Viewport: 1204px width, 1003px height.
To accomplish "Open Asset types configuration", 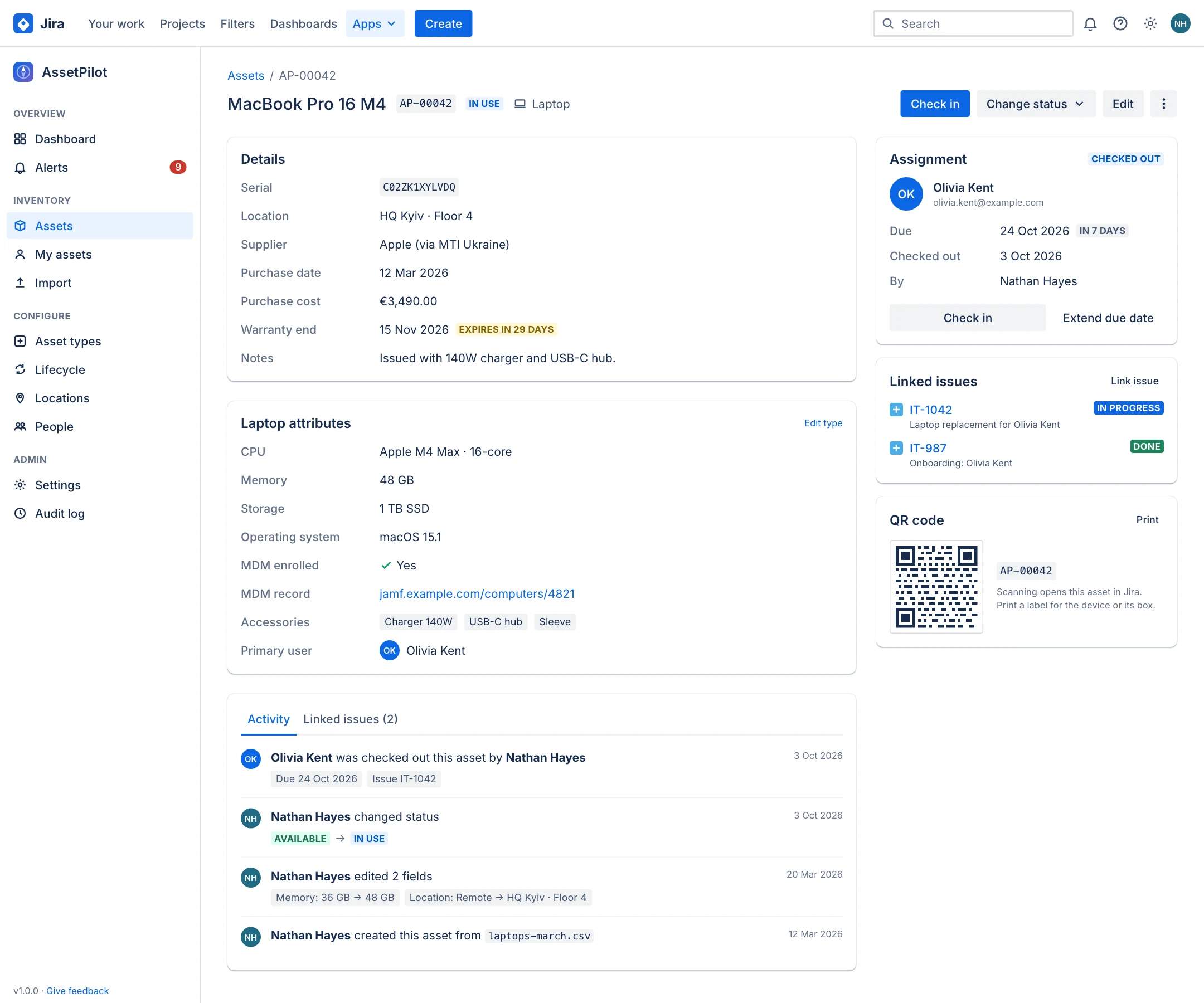I will 100,341.
